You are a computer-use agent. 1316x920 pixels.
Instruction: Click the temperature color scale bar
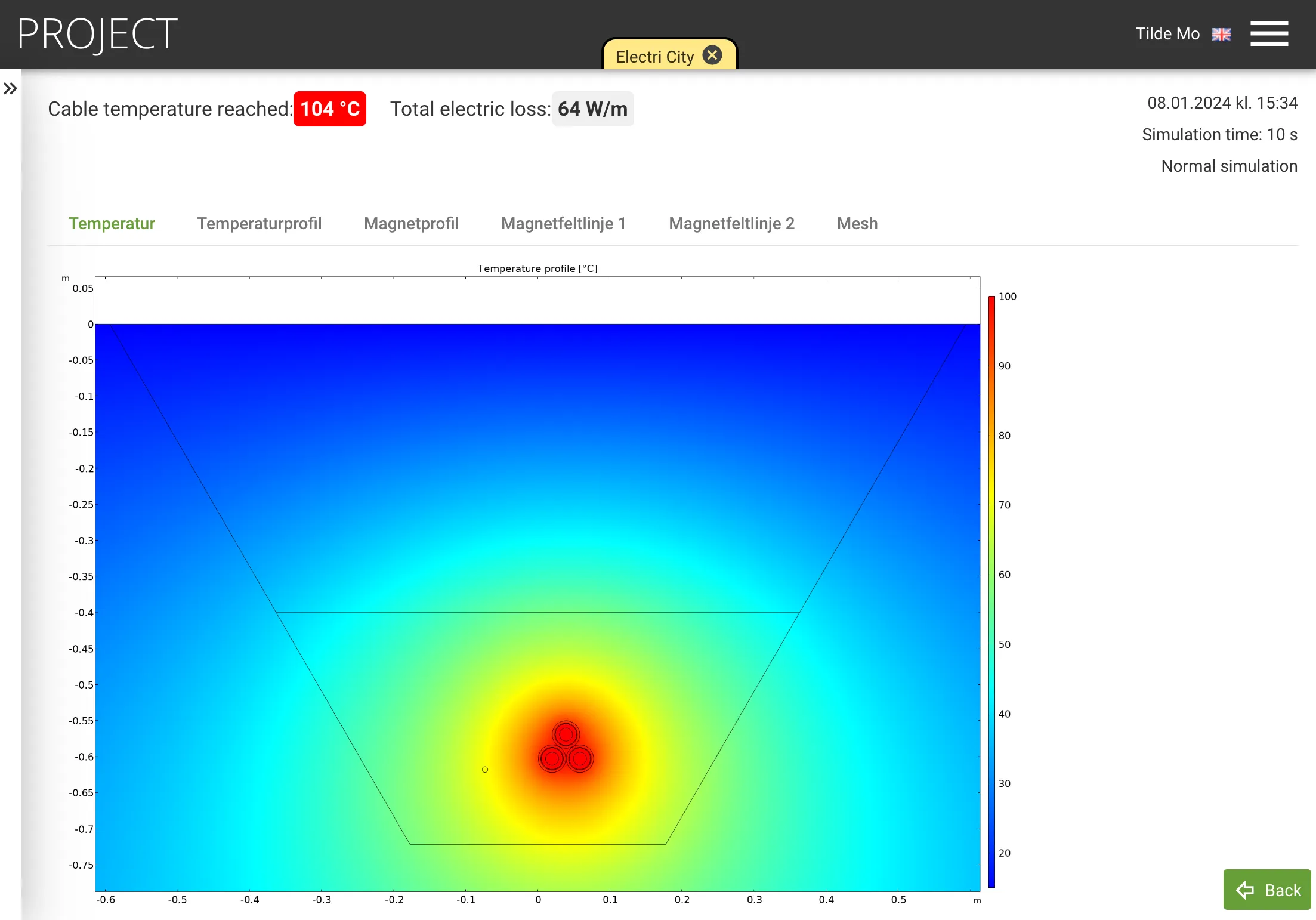pyautogui.click(x=991, y=591)
